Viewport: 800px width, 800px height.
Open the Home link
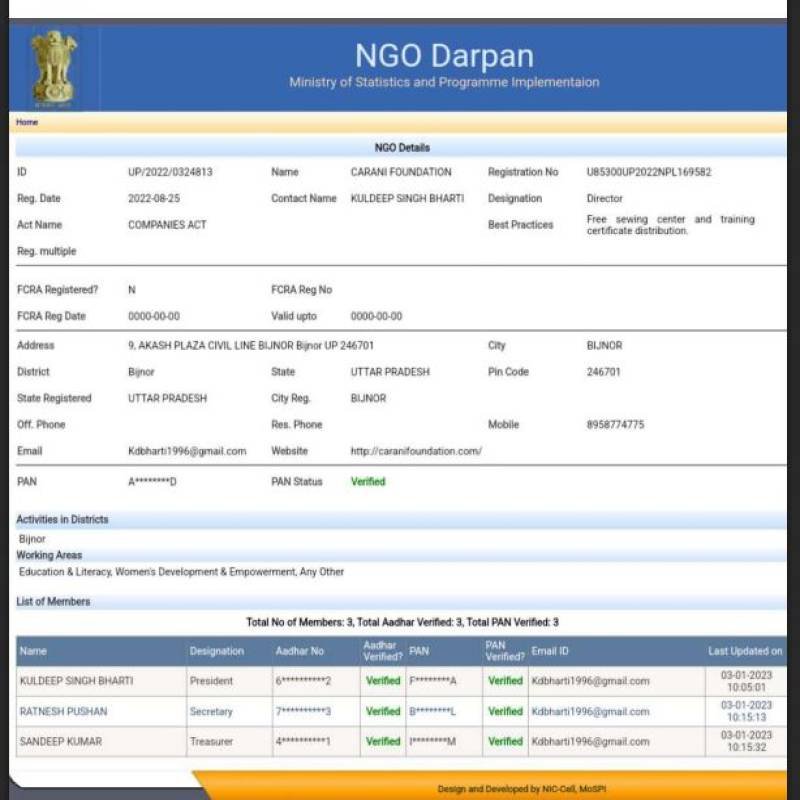(x=27, y=122)
